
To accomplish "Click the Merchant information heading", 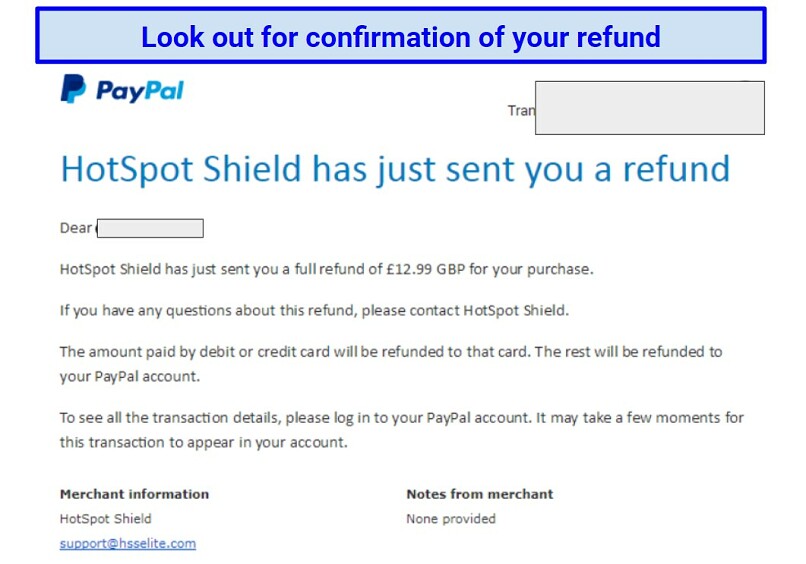I will tap(134, 494).
